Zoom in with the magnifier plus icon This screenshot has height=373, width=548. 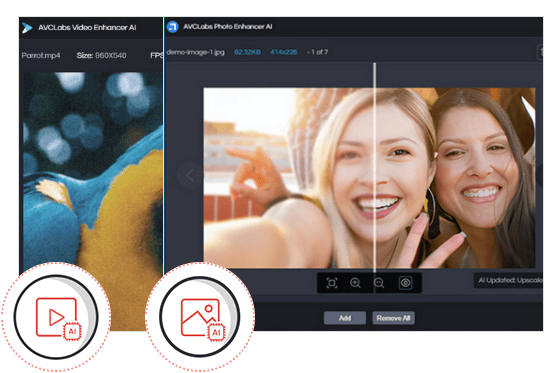tap(355, 282)
